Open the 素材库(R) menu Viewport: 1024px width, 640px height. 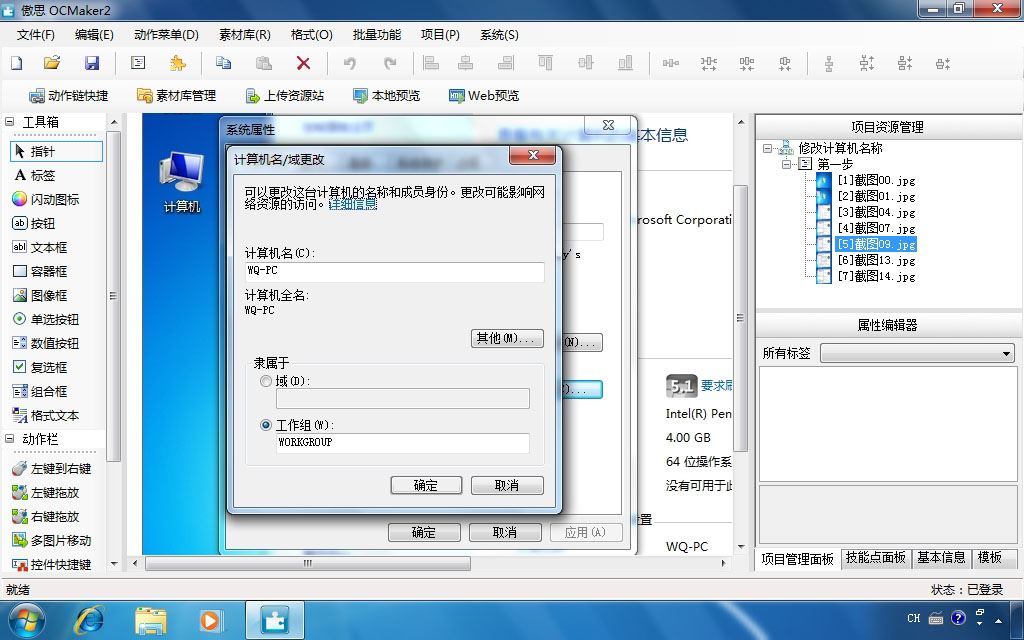pos(245,35)
